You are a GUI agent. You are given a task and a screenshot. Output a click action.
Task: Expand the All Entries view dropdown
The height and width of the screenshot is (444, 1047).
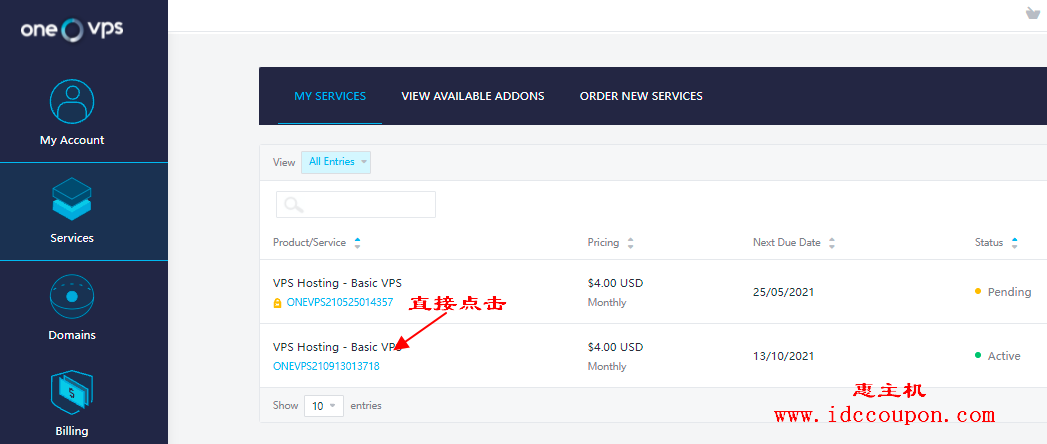tap(336, 162)
